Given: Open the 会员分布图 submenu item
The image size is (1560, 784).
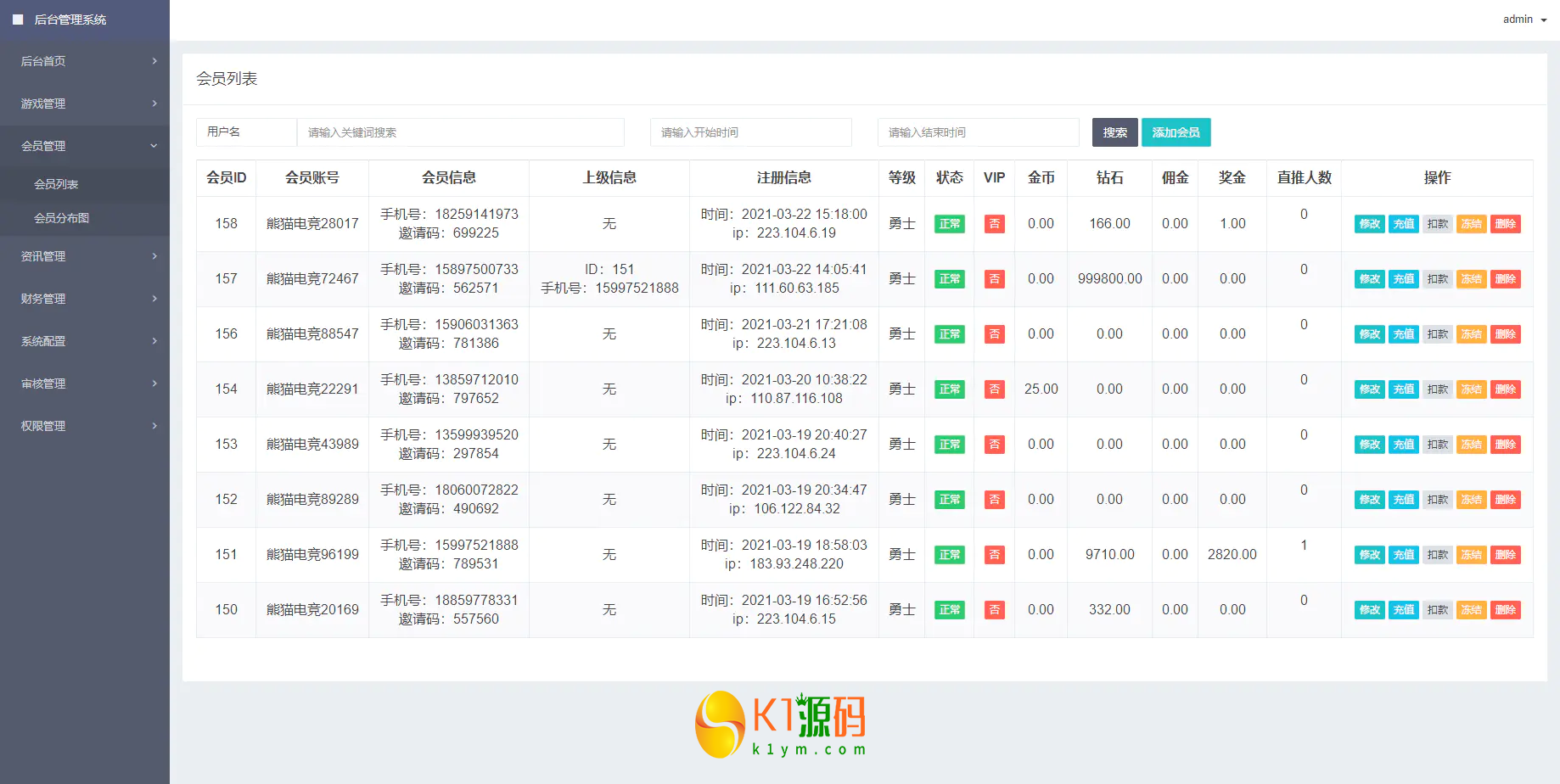Looking at the screenshot, I should point(61,218).
